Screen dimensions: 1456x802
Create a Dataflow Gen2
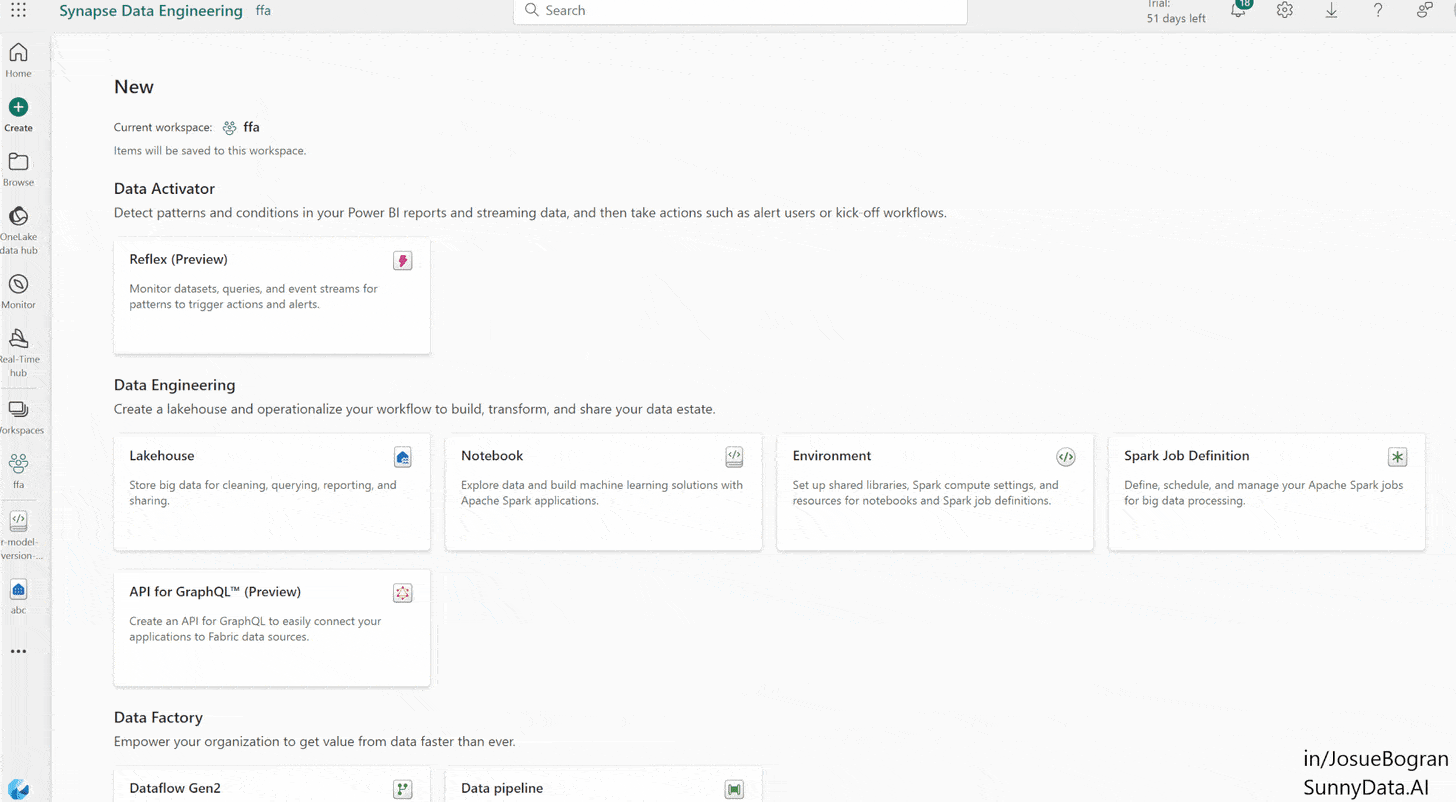(272, 785)
